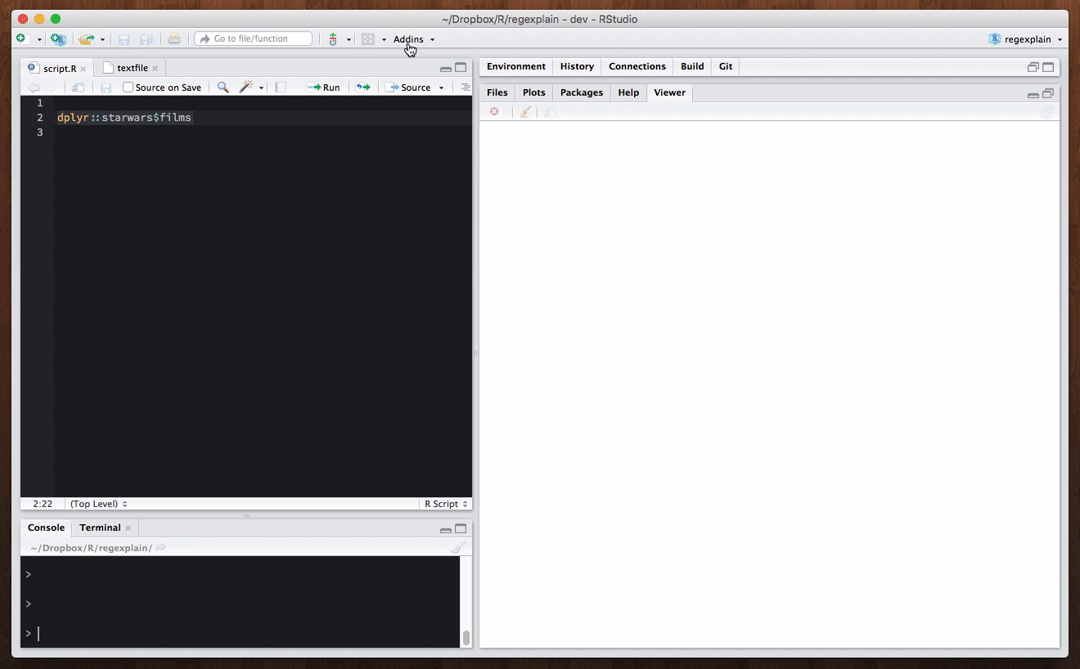Click the Re-run previous code icon

click(x=363, y=88)
